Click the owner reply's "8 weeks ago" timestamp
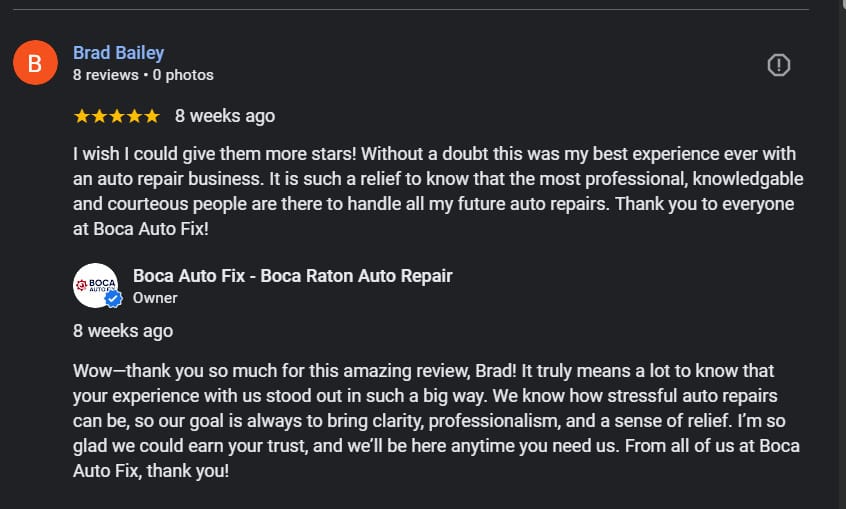 pyautogui.click(x=123, y=331)
